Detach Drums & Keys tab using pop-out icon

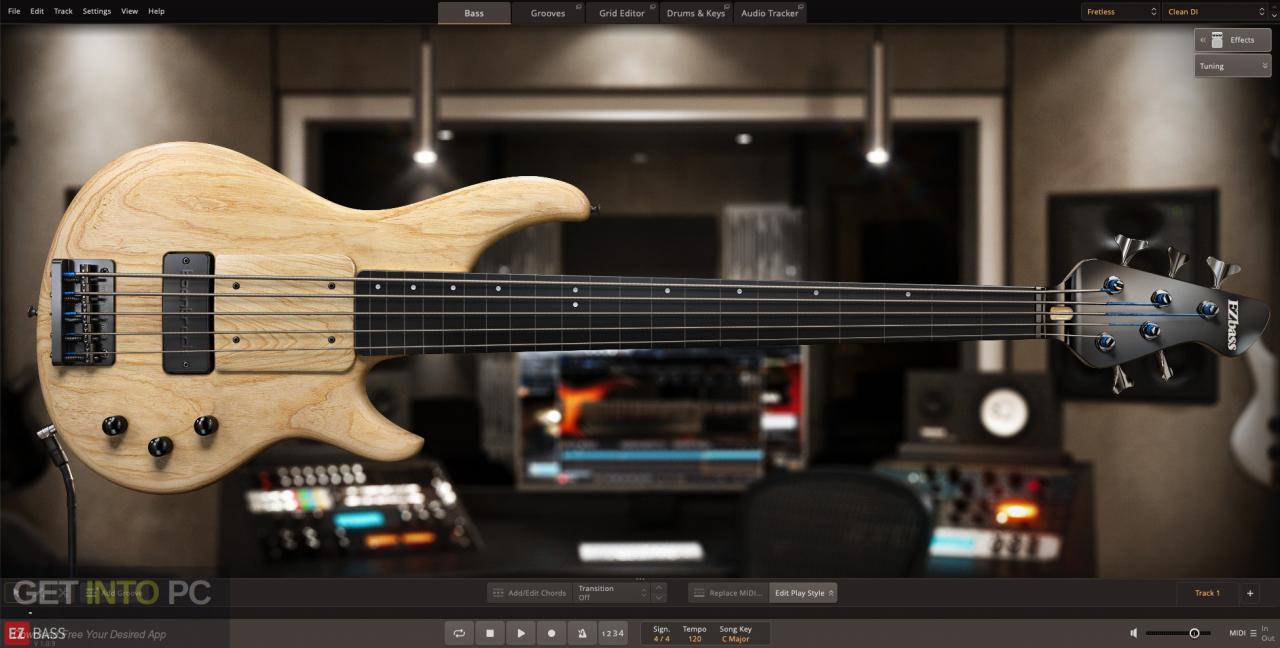click(x=727, y=7)
